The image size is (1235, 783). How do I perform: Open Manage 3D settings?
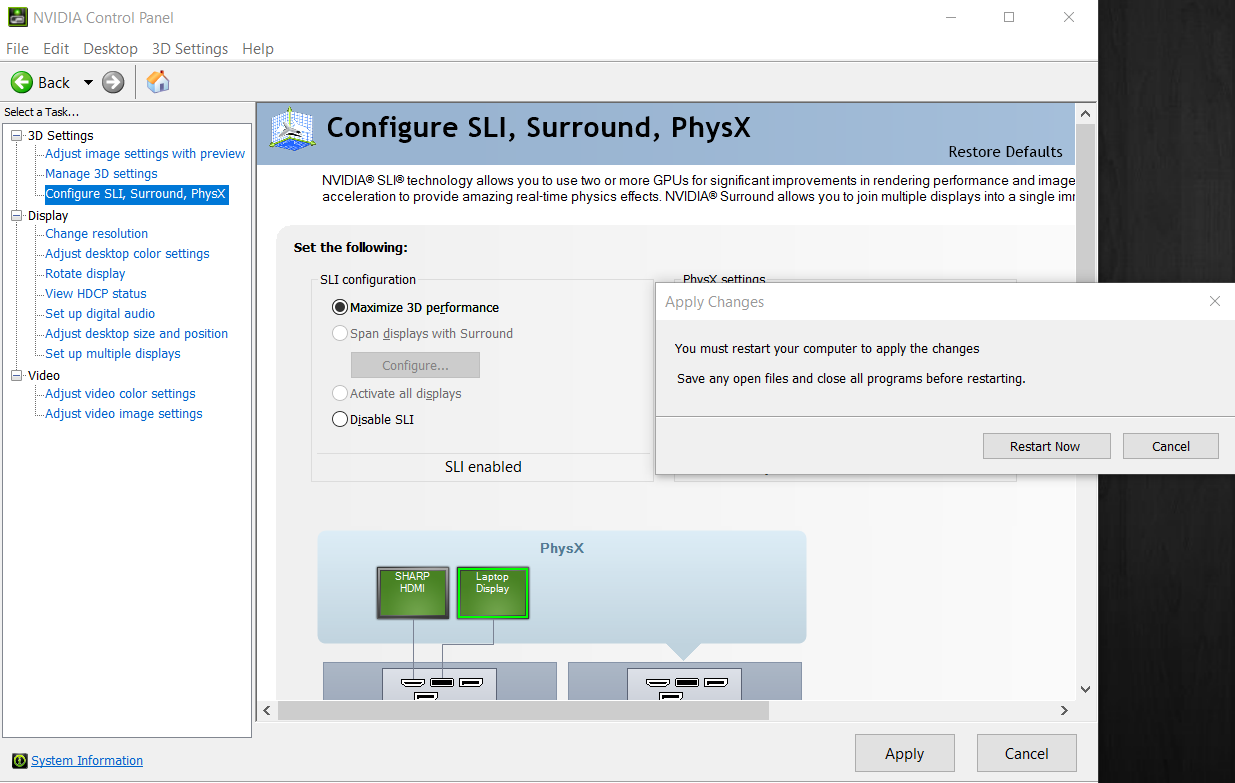(101, 174)
